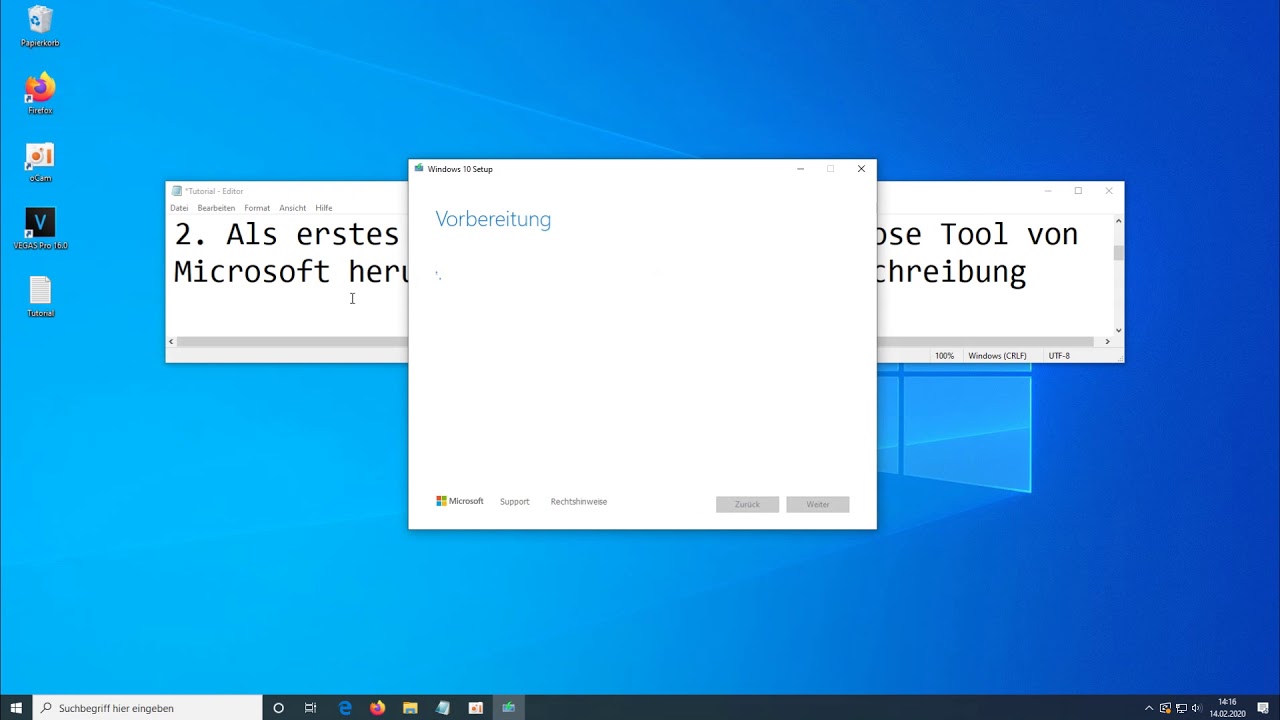Select the VEGAS Pro 16.0 desktop shortcut
This screenshot has width=1280, height=720.
click(40, 229)
